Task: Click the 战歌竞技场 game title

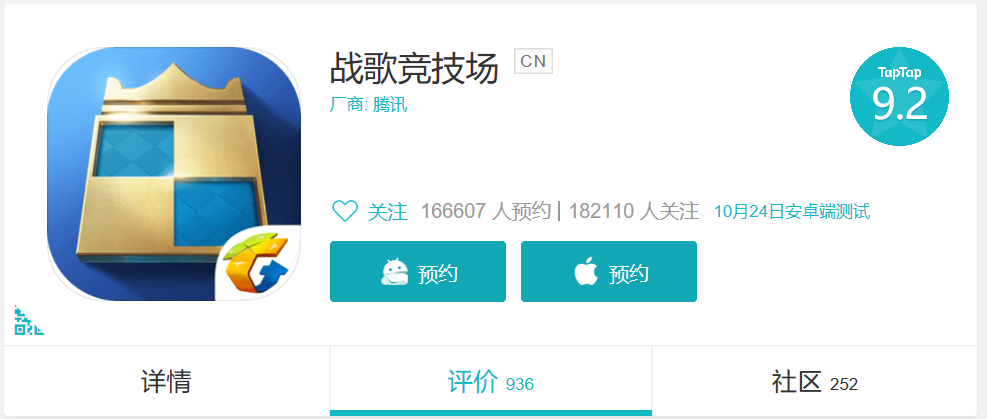Action: coord(414,69)
